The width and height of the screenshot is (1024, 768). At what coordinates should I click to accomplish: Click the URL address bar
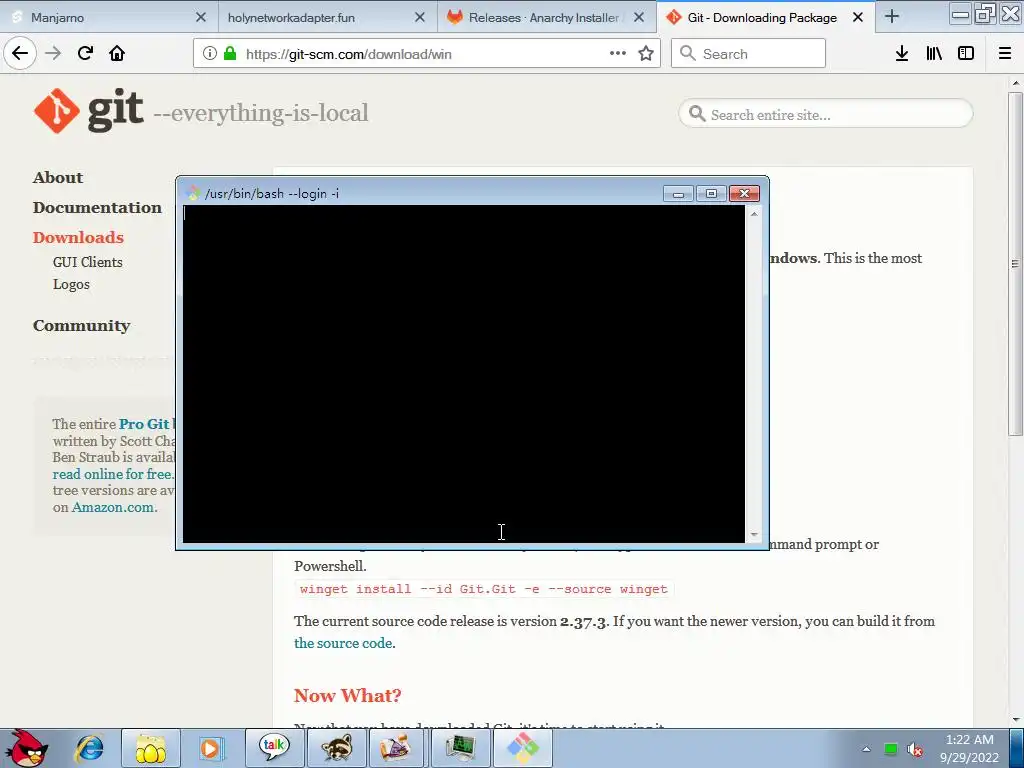click(424, 54)
